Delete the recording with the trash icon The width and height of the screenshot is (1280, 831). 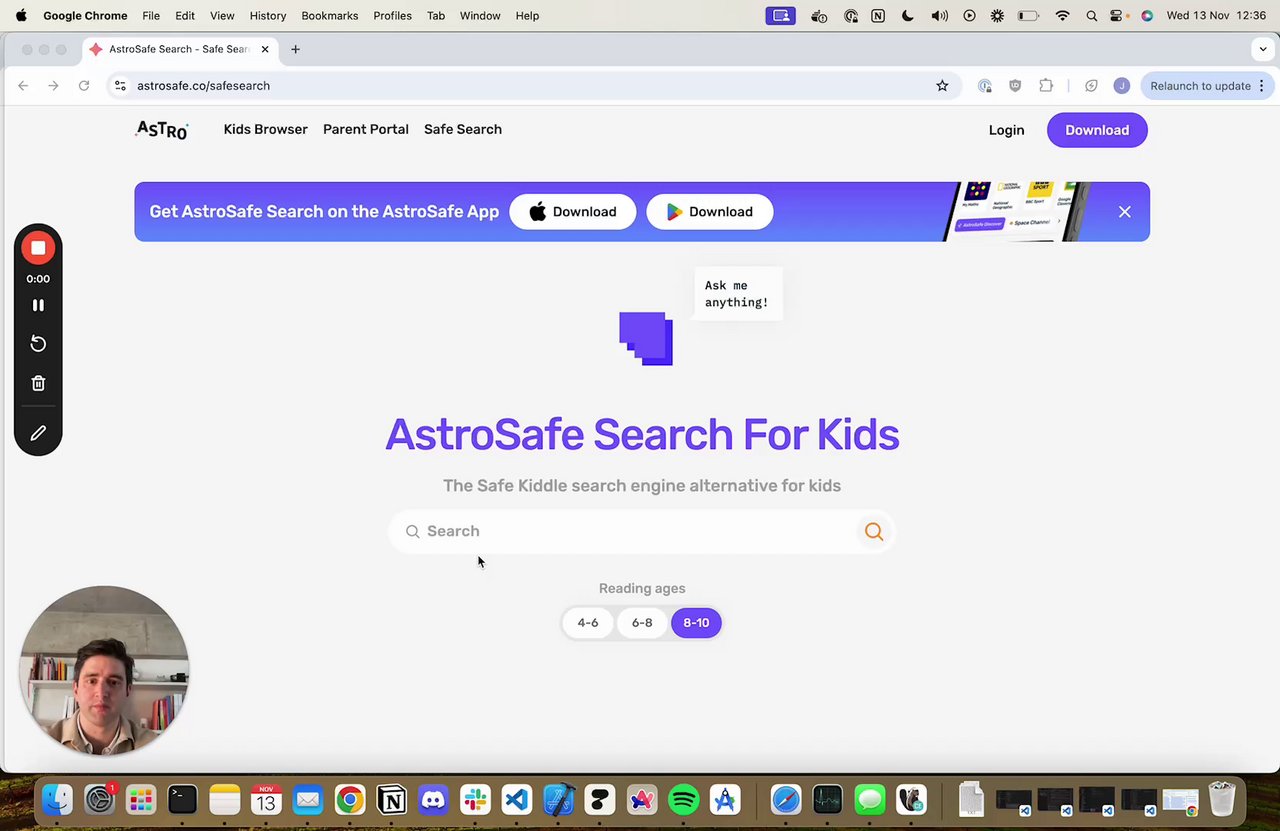pos(38,383)
